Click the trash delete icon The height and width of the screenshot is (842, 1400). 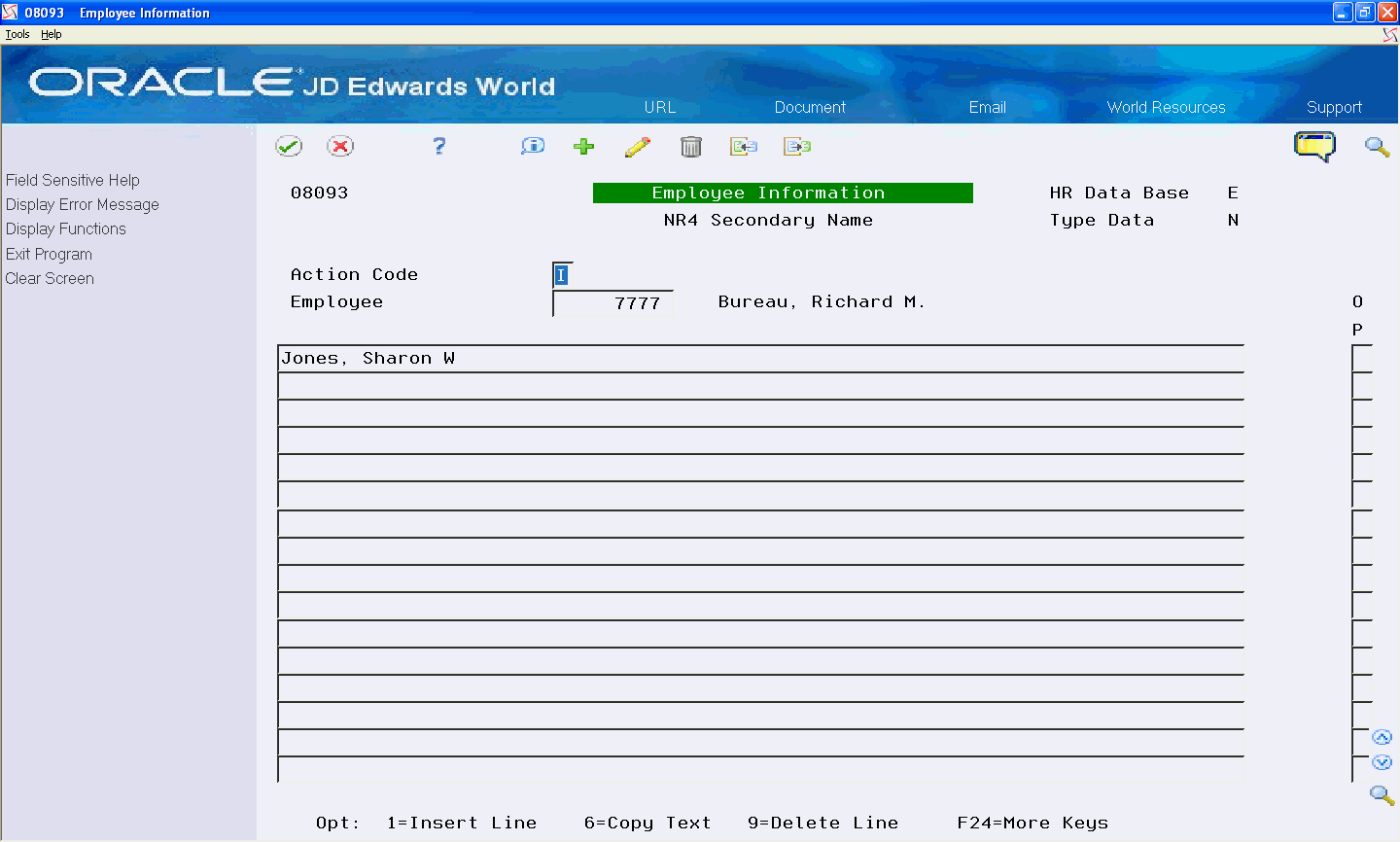[x=691, y=146]
